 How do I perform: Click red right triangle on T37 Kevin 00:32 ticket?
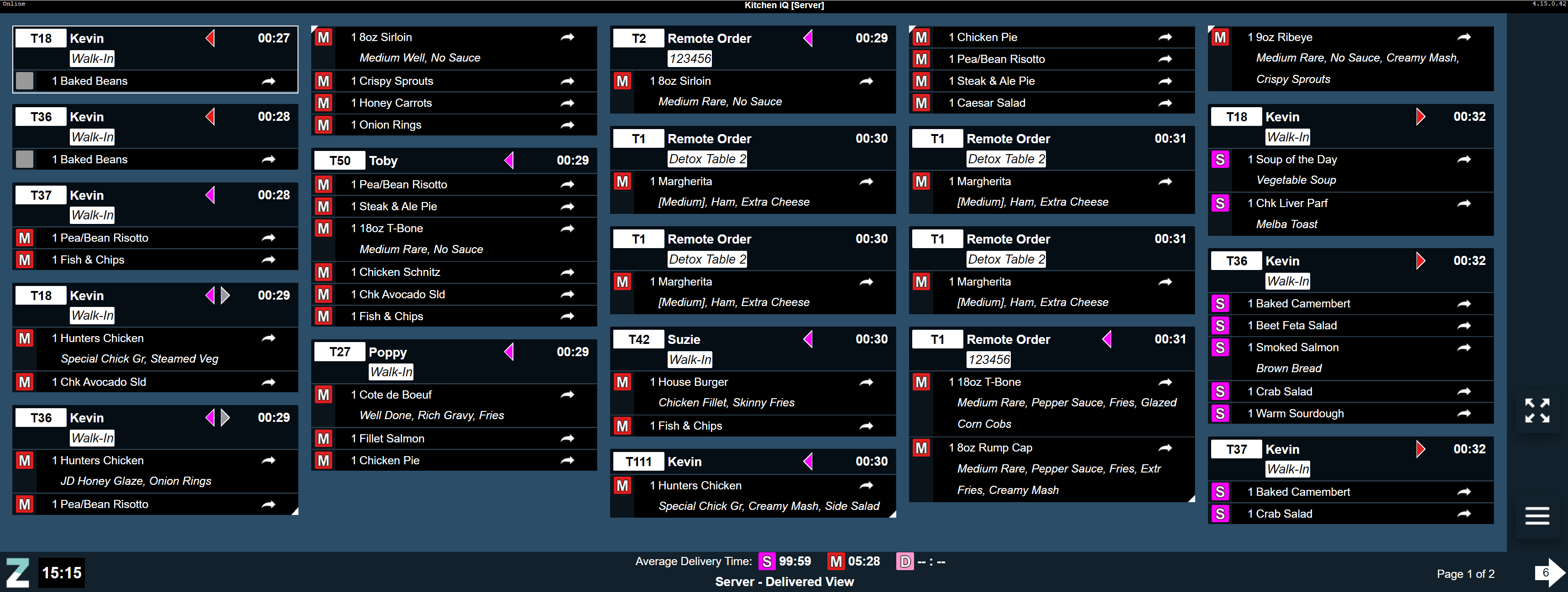click(1420, 449)
